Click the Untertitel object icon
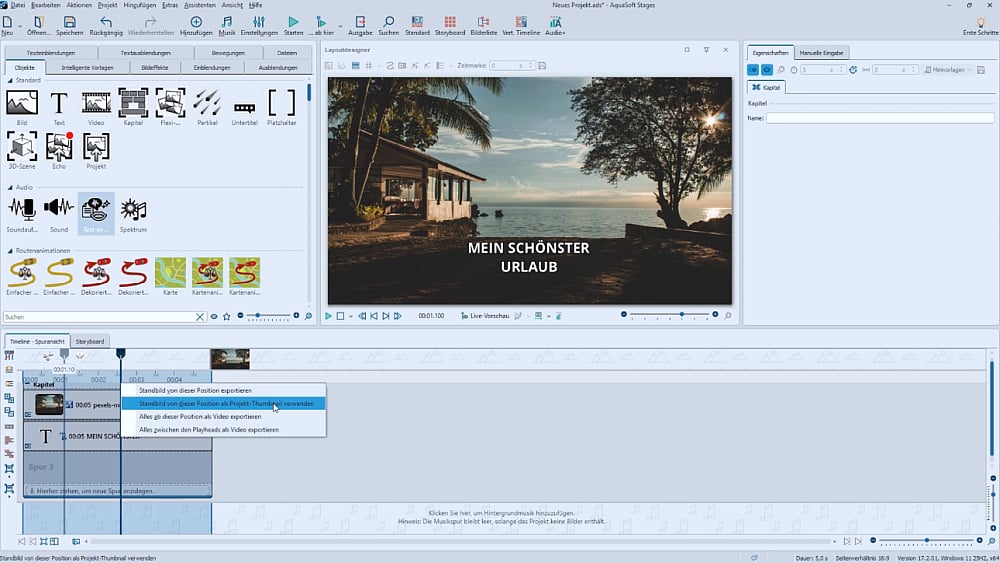1000x563 pixels. pos(244,106)
